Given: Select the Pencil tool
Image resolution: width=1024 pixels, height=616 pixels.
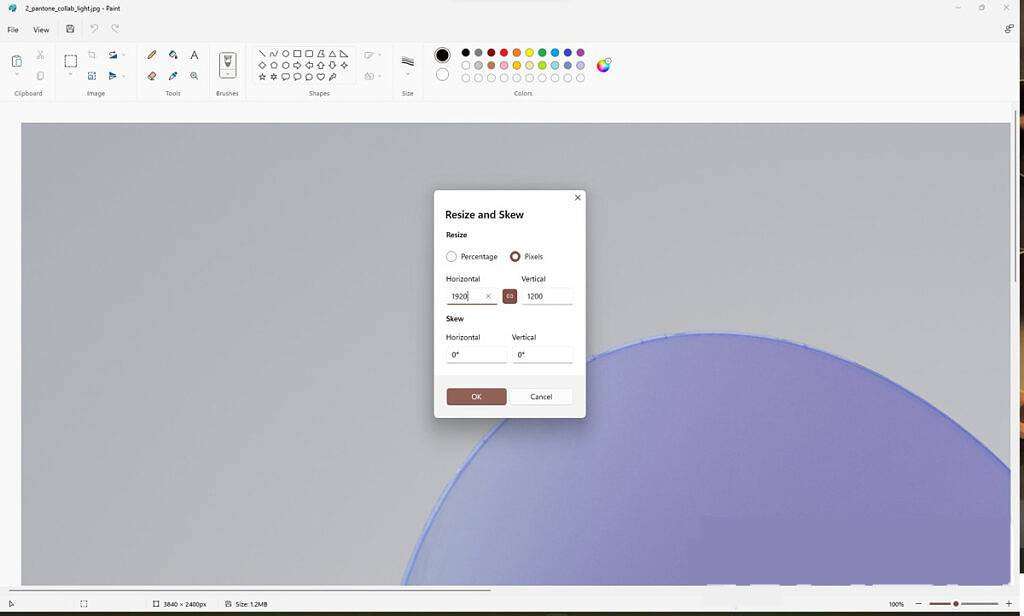Looking at the screenshot, I should click(152, 55).
